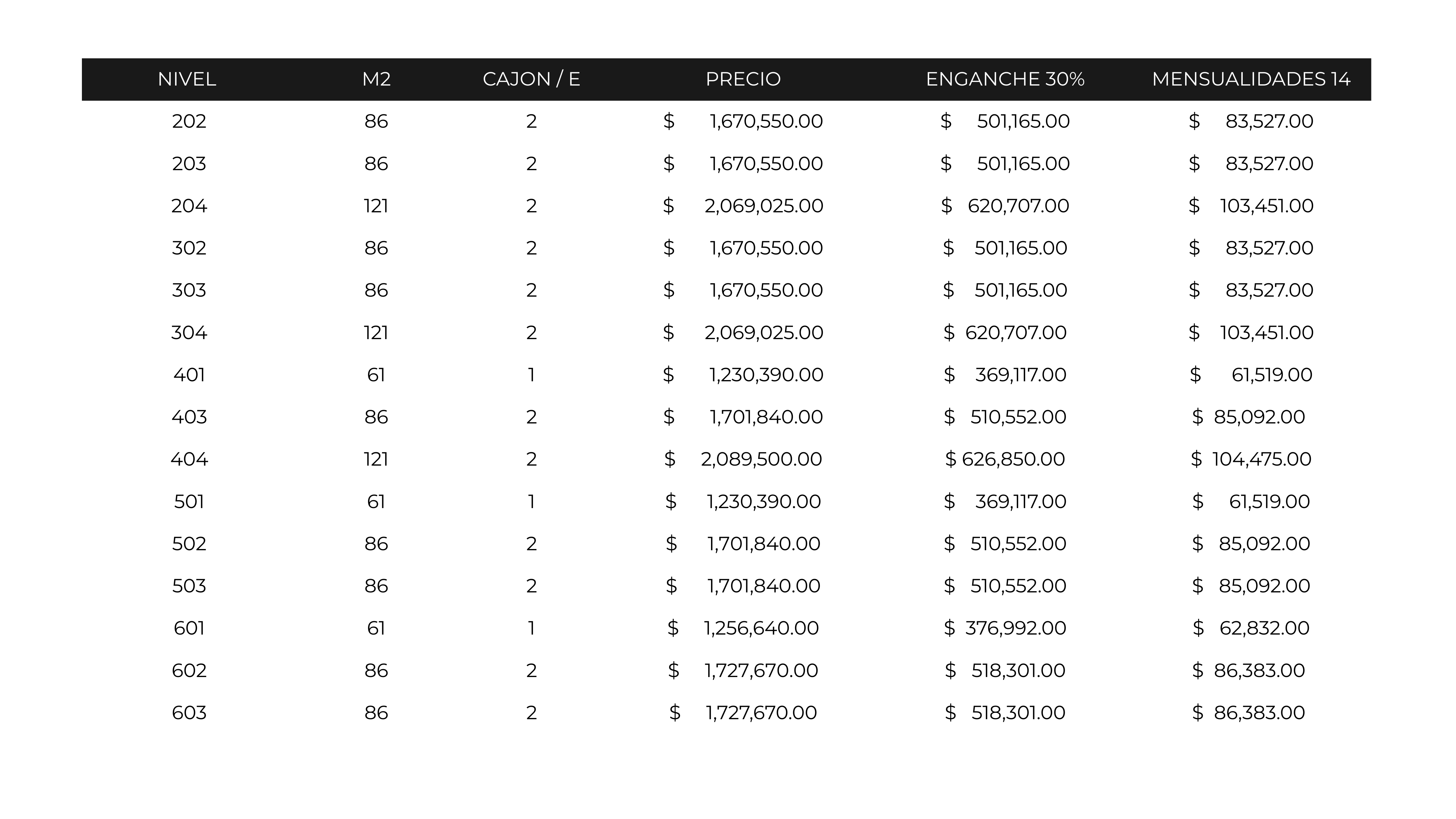Image resolution: width=1456 pixels, height=819 pixels.
Task: Click the down payment 376,992.00
Action: 1016,628
